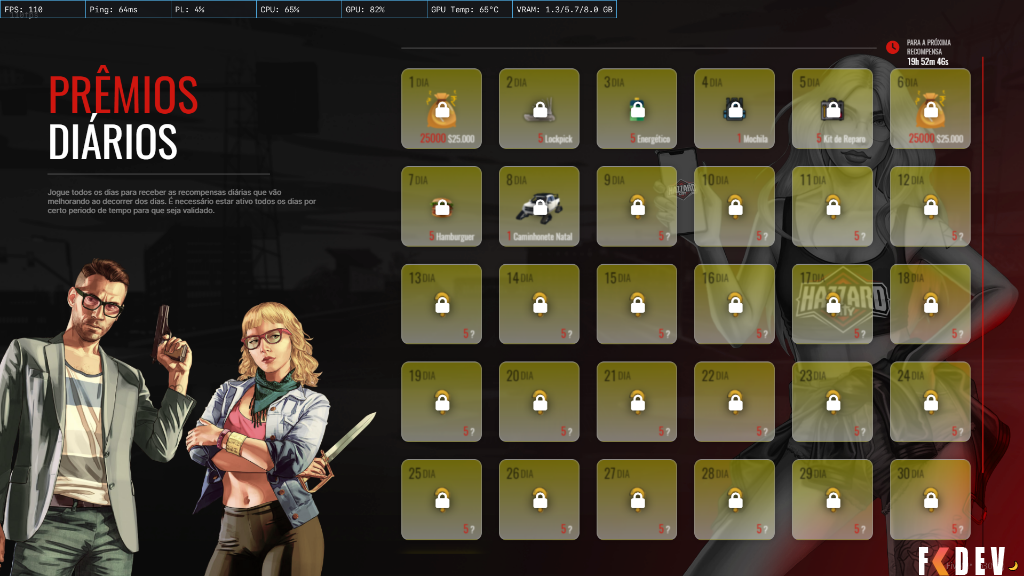Select the "5 Hamburguer" reward label
The width and height of the screenshot is (1024, 576).
(451, 236)
